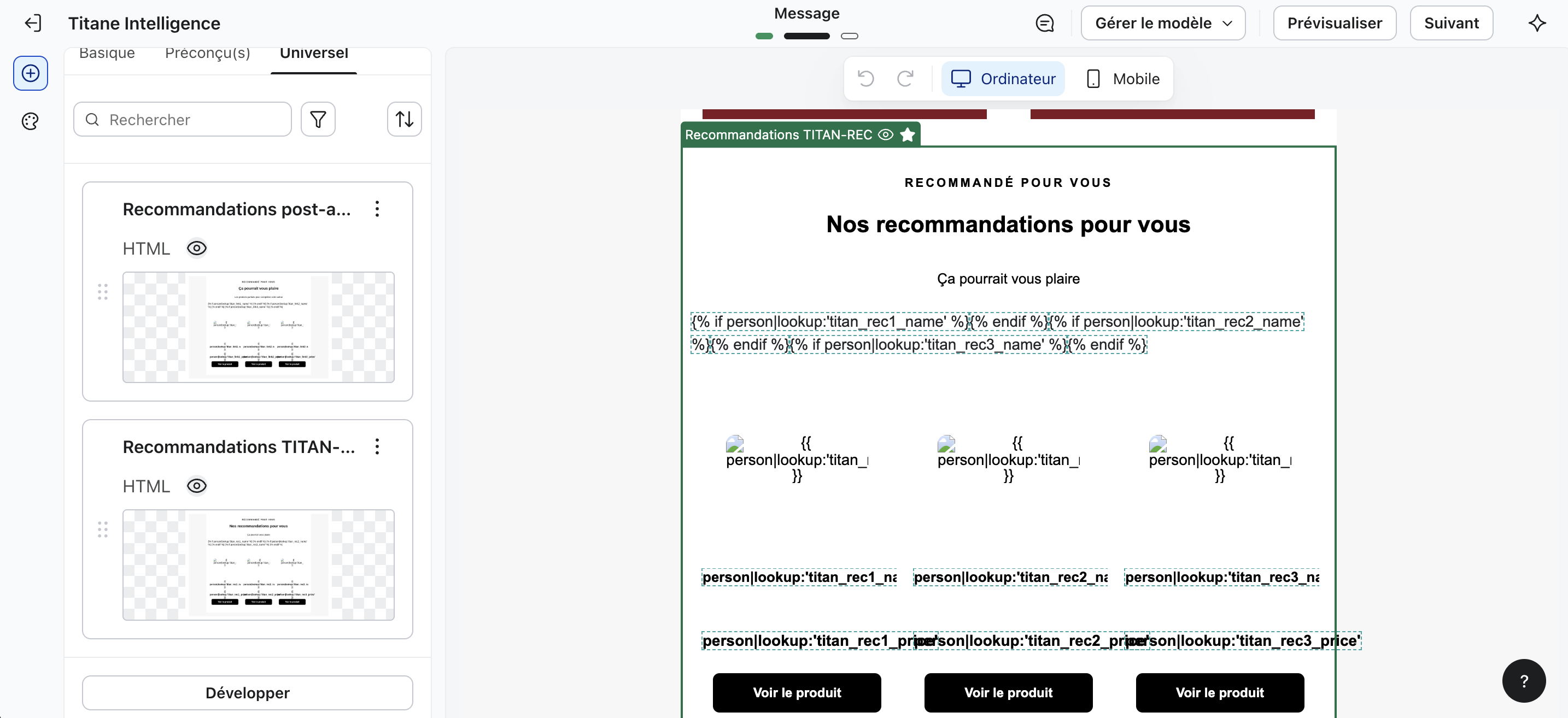Open Gérer le modèle dropdown
The height and width of the screenshot is (718, 1568).
tap(1163, 23)
